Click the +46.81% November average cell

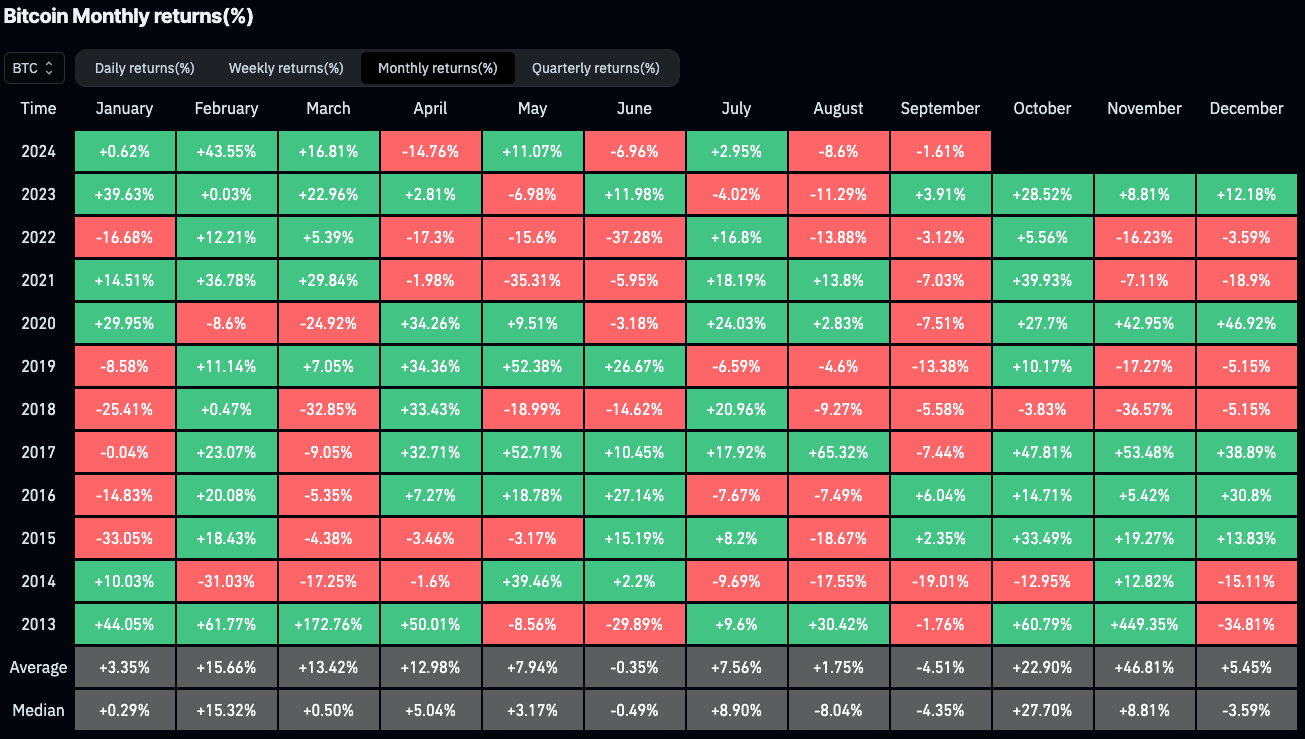coord(1145,667)
